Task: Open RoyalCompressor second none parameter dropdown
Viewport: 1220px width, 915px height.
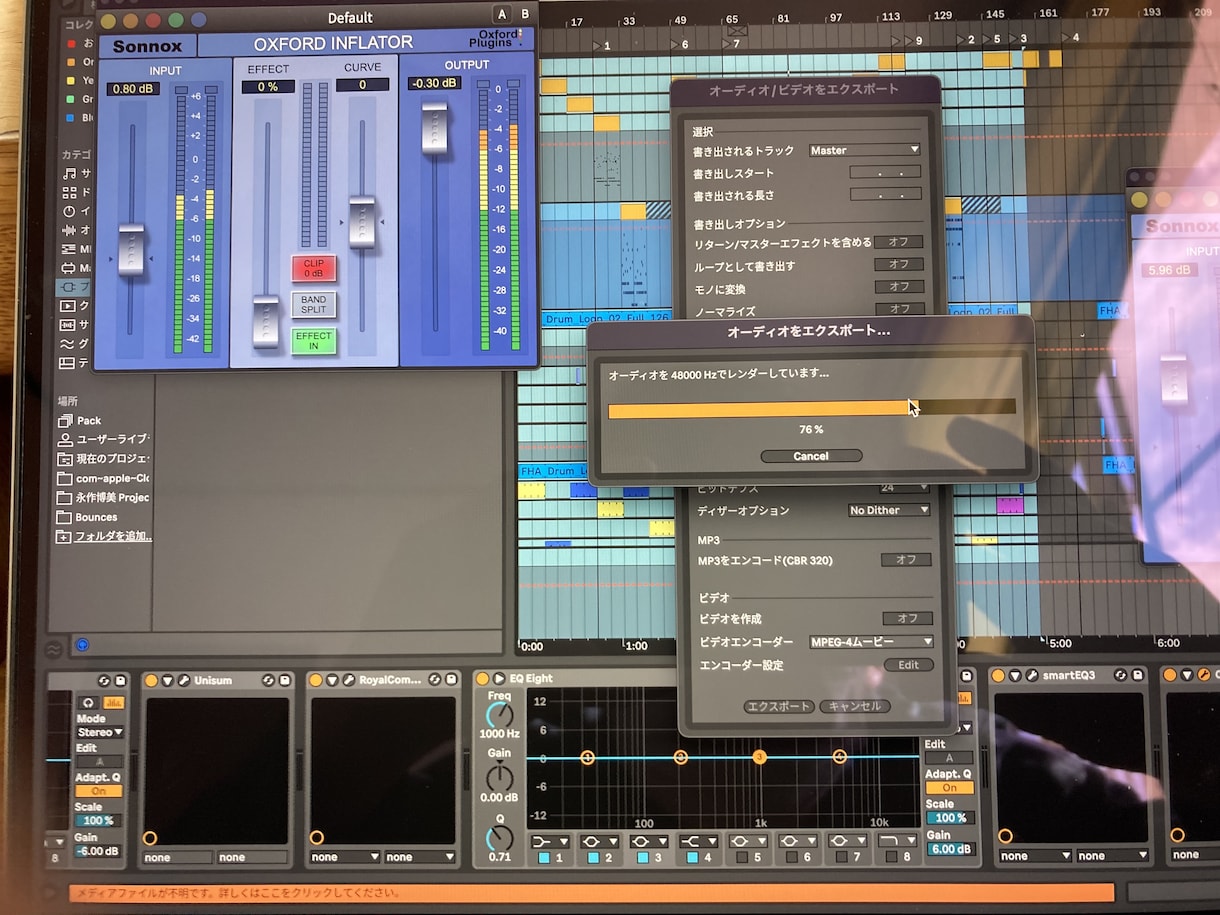Action: [x=420, y=857]
